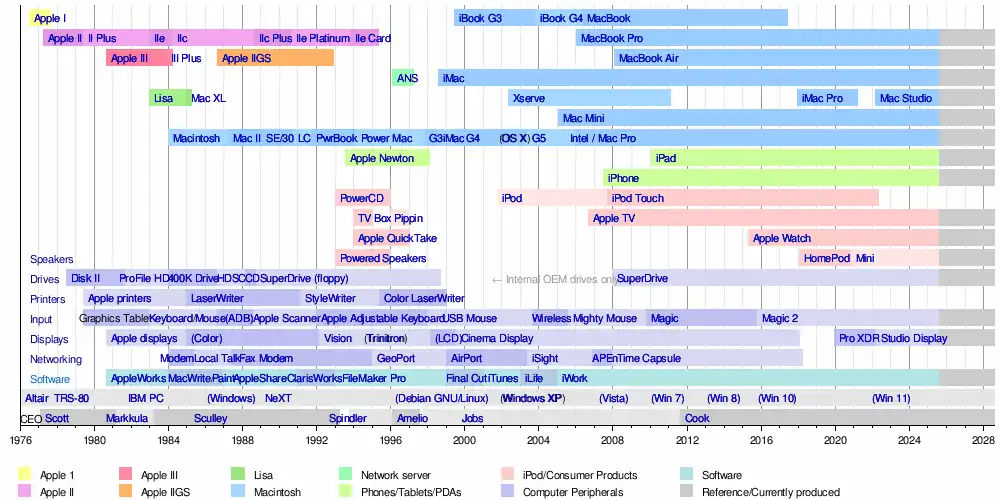The height and width of the screenshot is (500, 1000).
Task: Open the MacBook Air timeline entry
Action: [x=648, y=58]
